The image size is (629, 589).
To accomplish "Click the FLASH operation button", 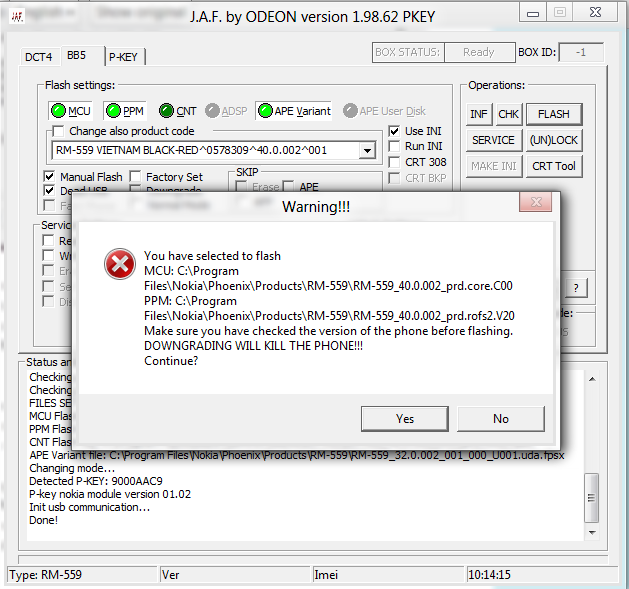I will pyautogui.click(x=554, y=114).
